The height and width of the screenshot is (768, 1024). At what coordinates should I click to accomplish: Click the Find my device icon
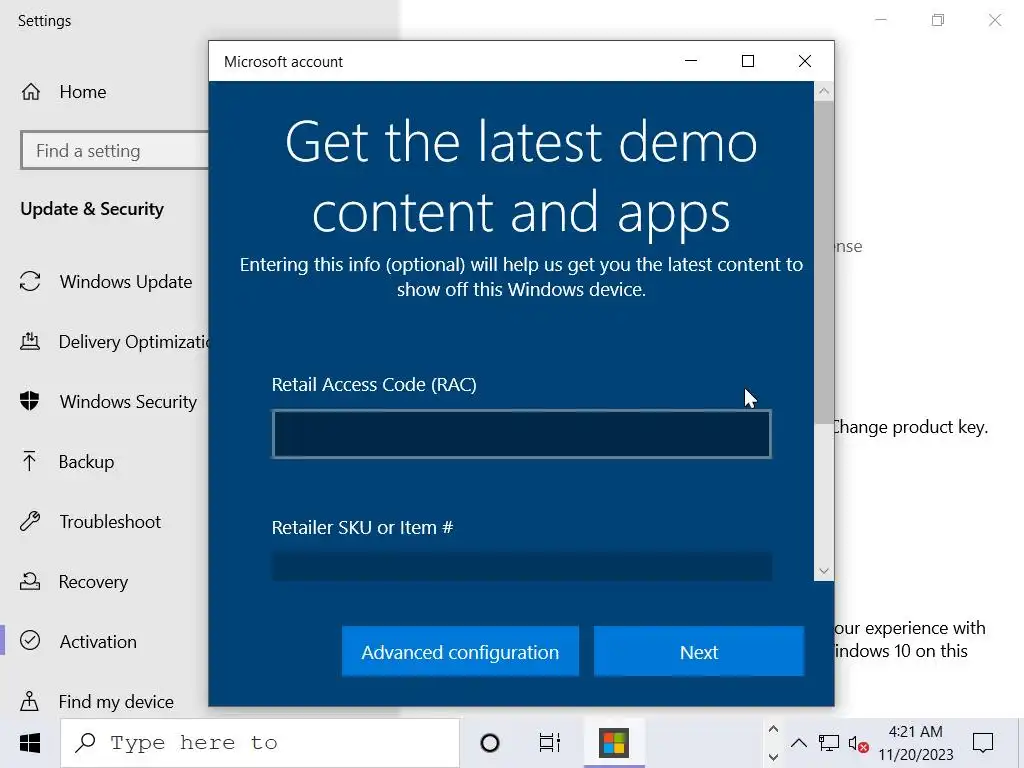29,701
